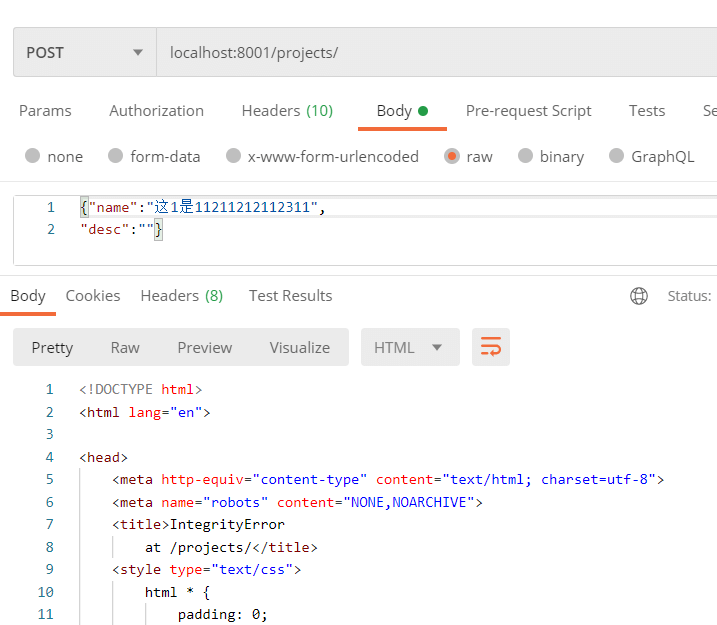This screenshot has height=625, width=717.
Task: Select the Visualize response view
Action: click(300, 347)
